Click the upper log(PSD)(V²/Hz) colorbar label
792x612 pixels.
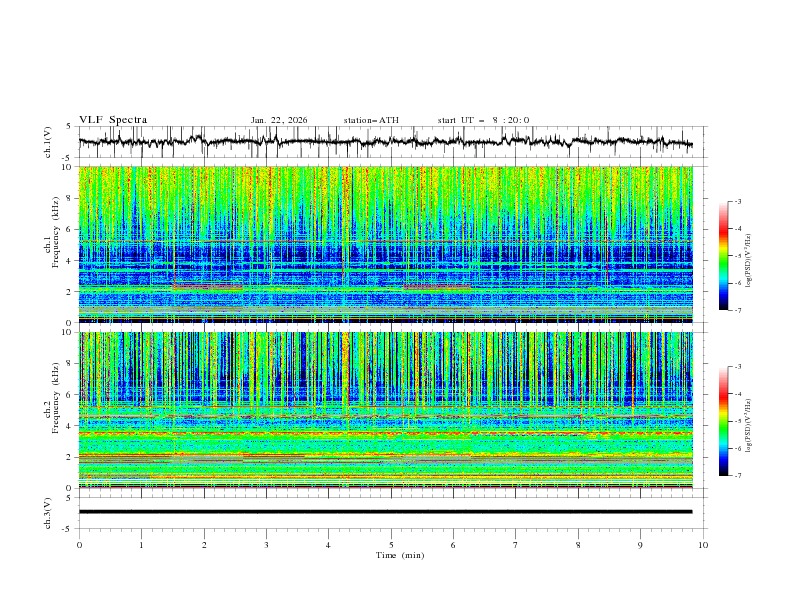(748, 261)
